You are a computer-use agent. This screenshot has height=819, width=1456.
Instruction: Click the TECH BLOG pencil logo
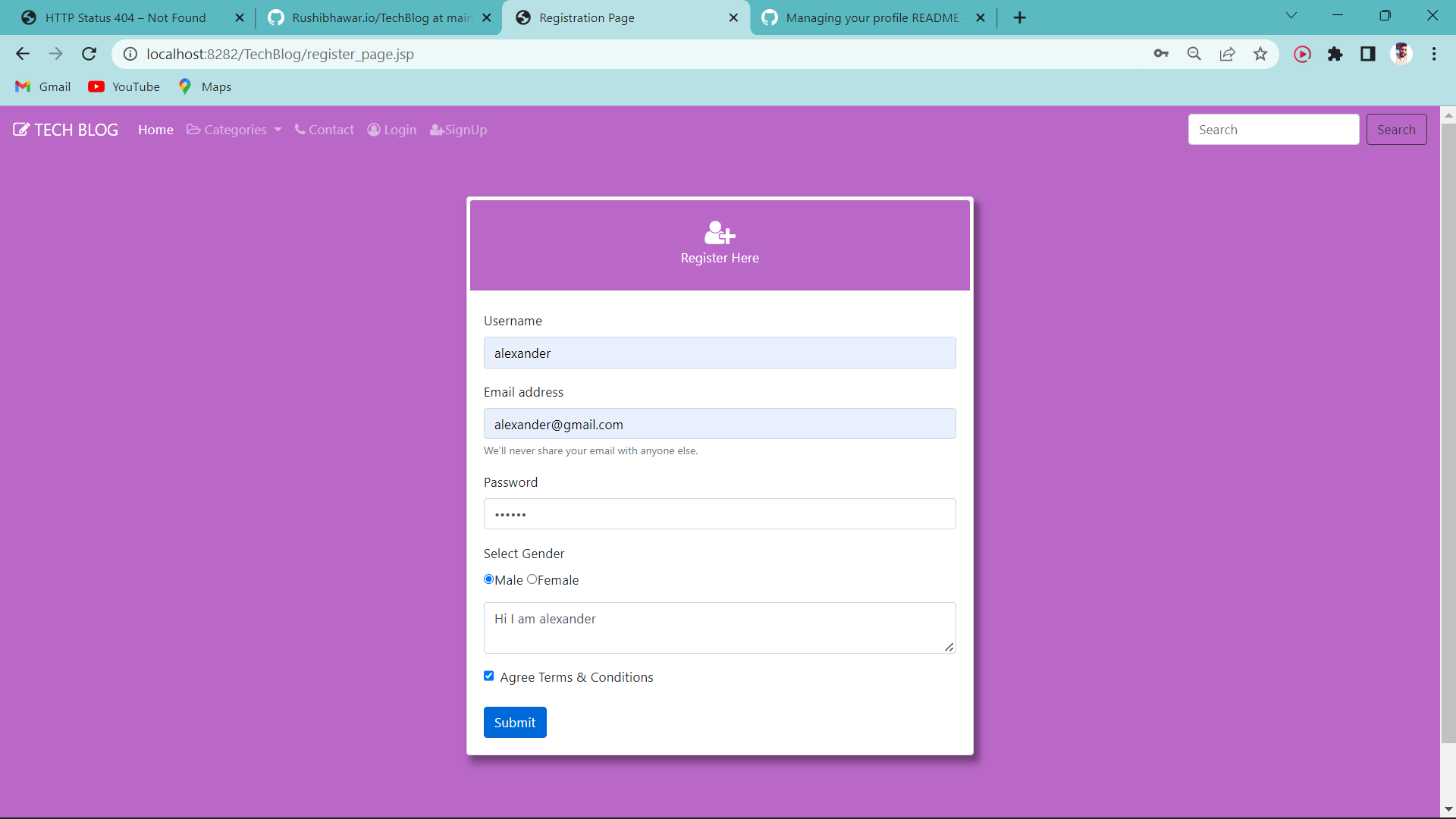click(20, 128)
